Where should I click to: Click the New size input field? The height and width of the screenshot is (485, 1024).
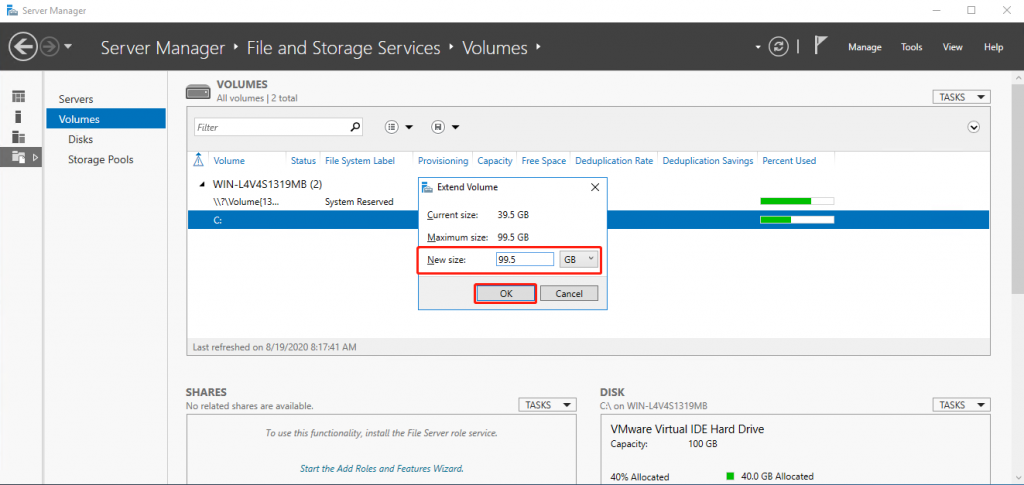[525, 259]
